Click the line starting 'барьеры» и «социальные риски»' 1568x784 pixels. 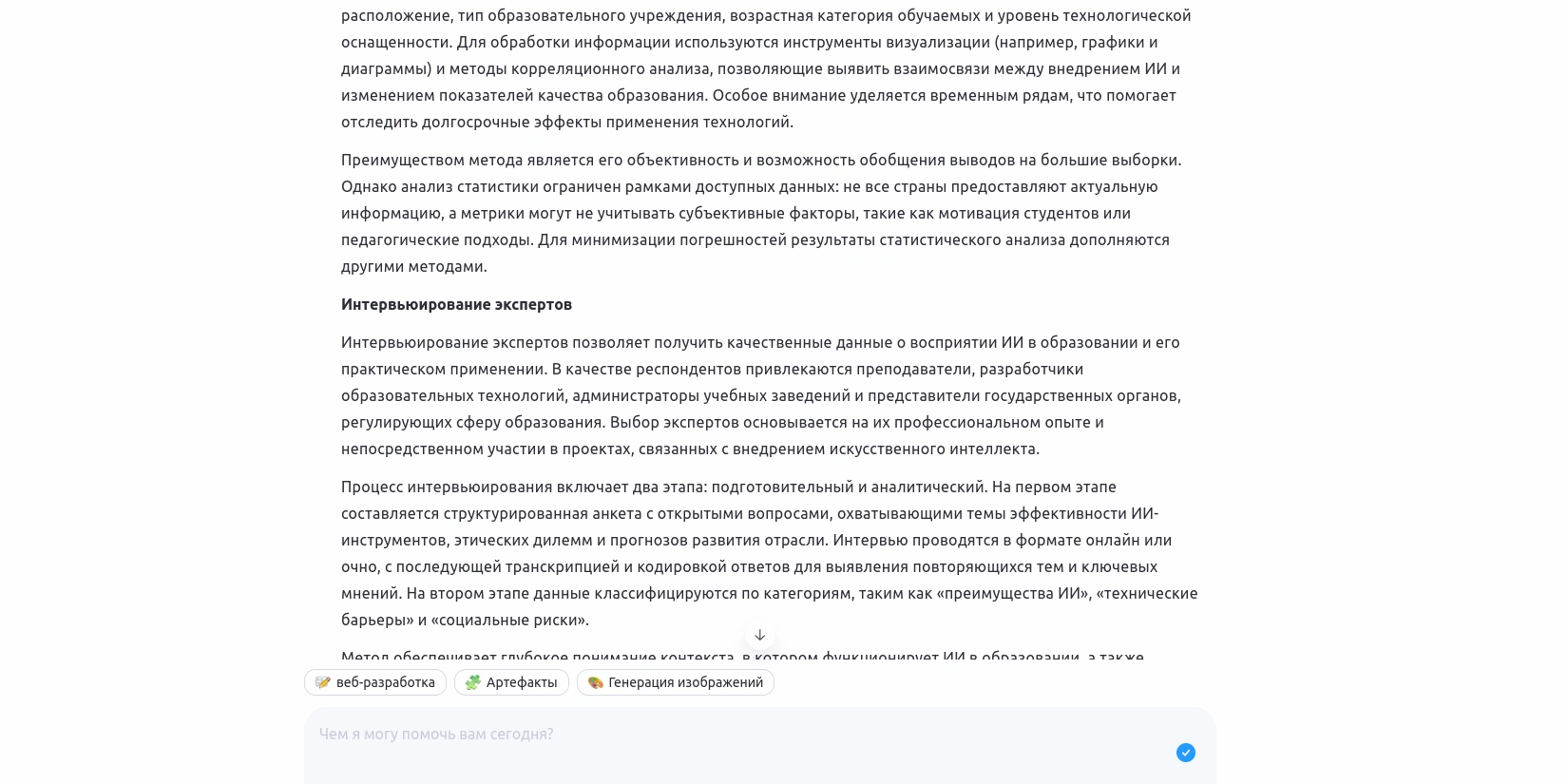click(x=465, y=620)
